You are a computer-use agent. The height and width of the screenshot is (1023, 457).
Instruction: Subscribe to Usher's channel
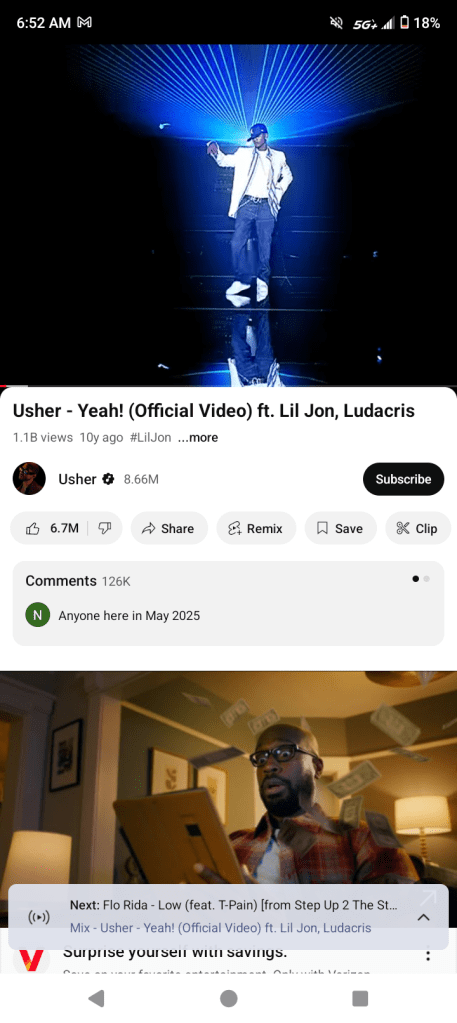[403, 479]
